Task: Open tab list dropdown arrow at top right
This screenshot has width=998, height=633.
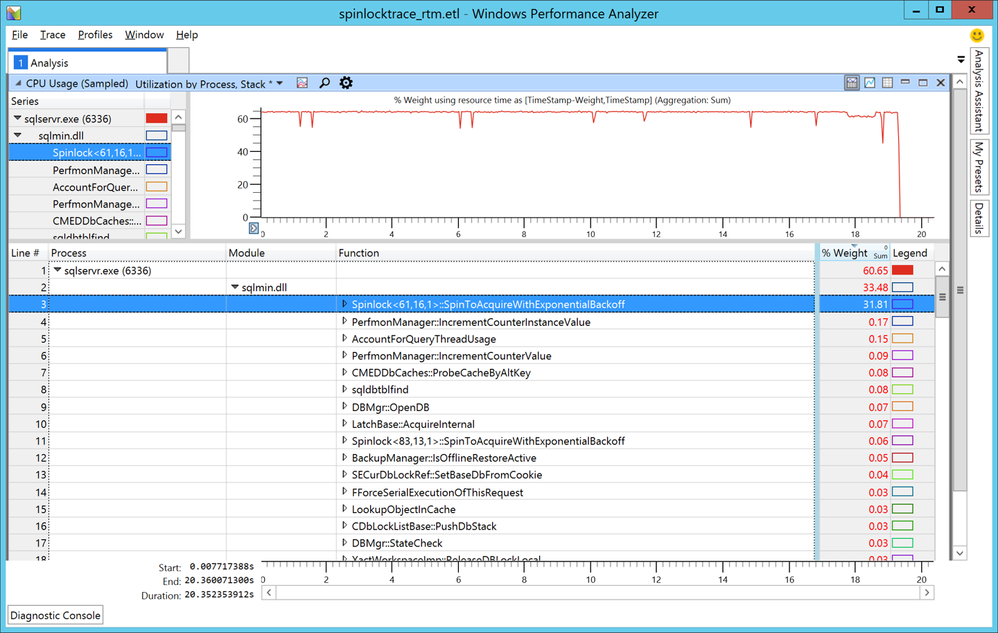Action: [x=961, y=60]
